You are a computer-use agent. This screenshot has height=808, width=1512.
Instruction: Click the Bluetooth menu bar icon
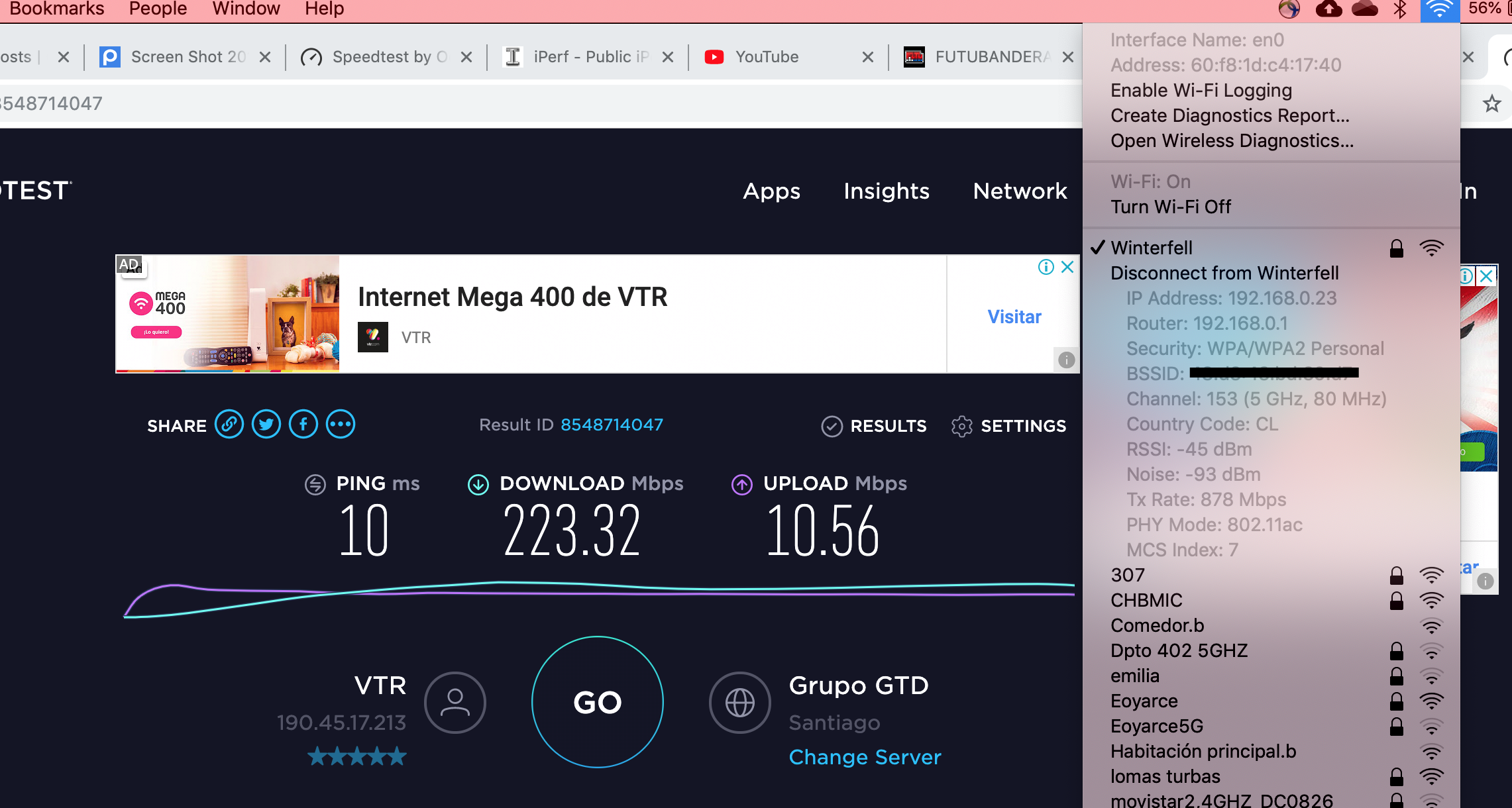[1400, 9]
